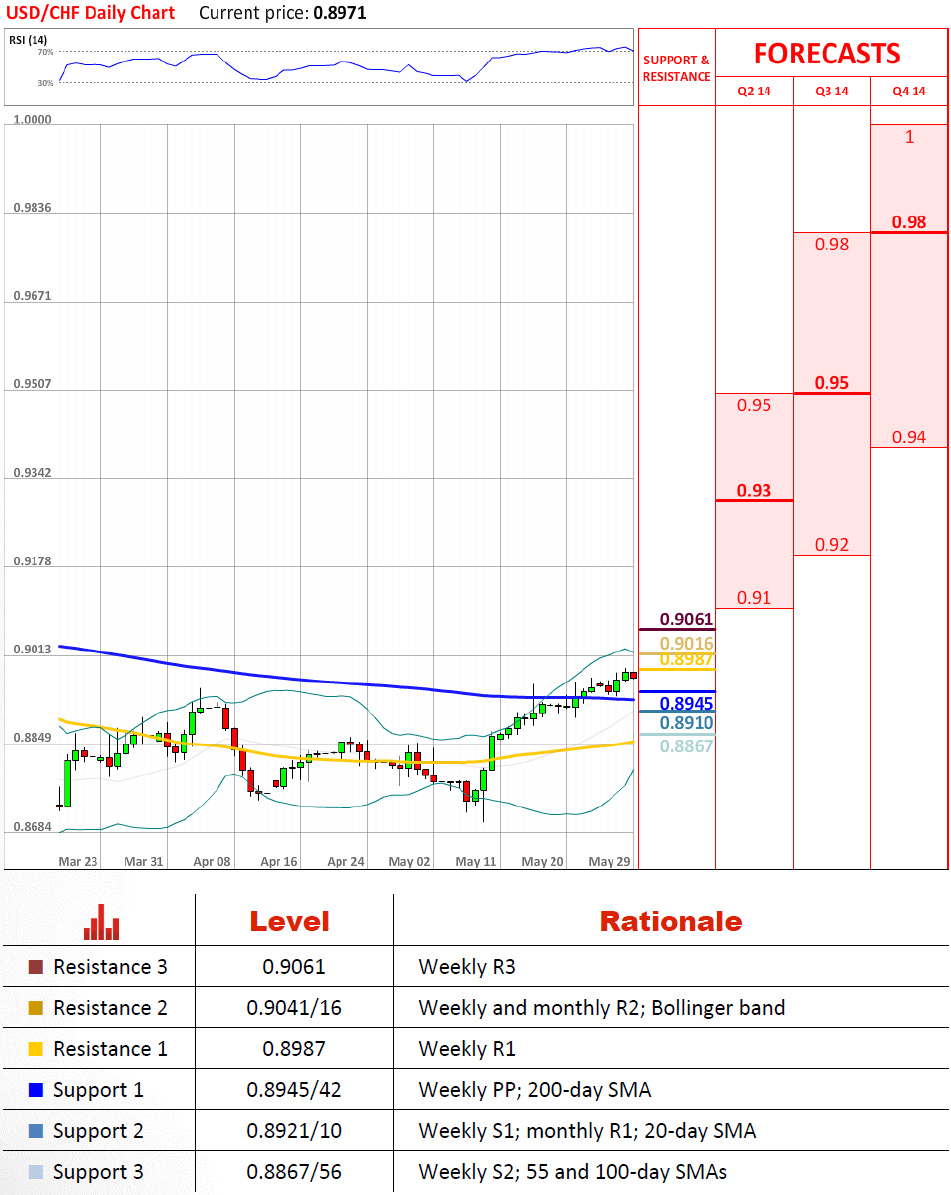
Task: Click the SUPPORT & RESISTANCE header
Action: [676, 68]
